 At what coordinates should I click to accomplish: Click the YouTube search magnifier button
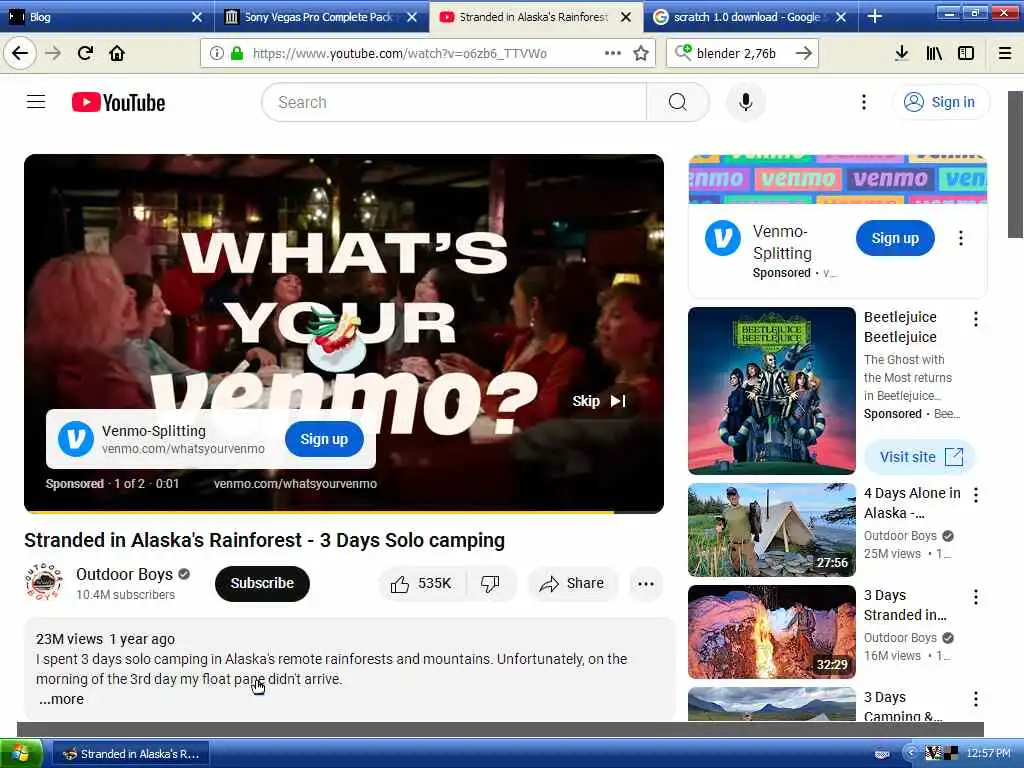678,102
